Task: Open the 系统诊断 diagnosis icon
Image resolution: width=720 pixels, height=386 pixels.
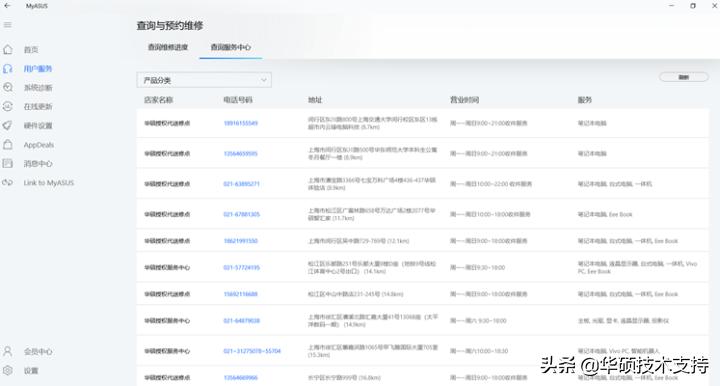Action: 8,87
